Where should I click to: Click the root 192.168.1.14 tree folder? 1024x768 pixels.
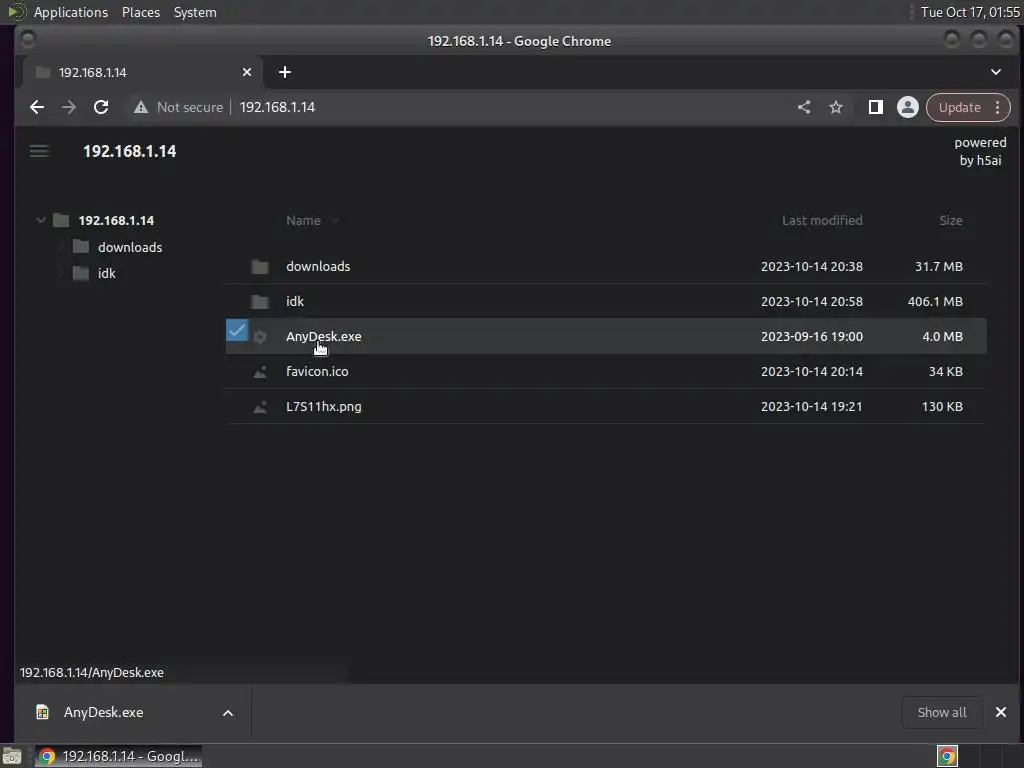(116, 220)
